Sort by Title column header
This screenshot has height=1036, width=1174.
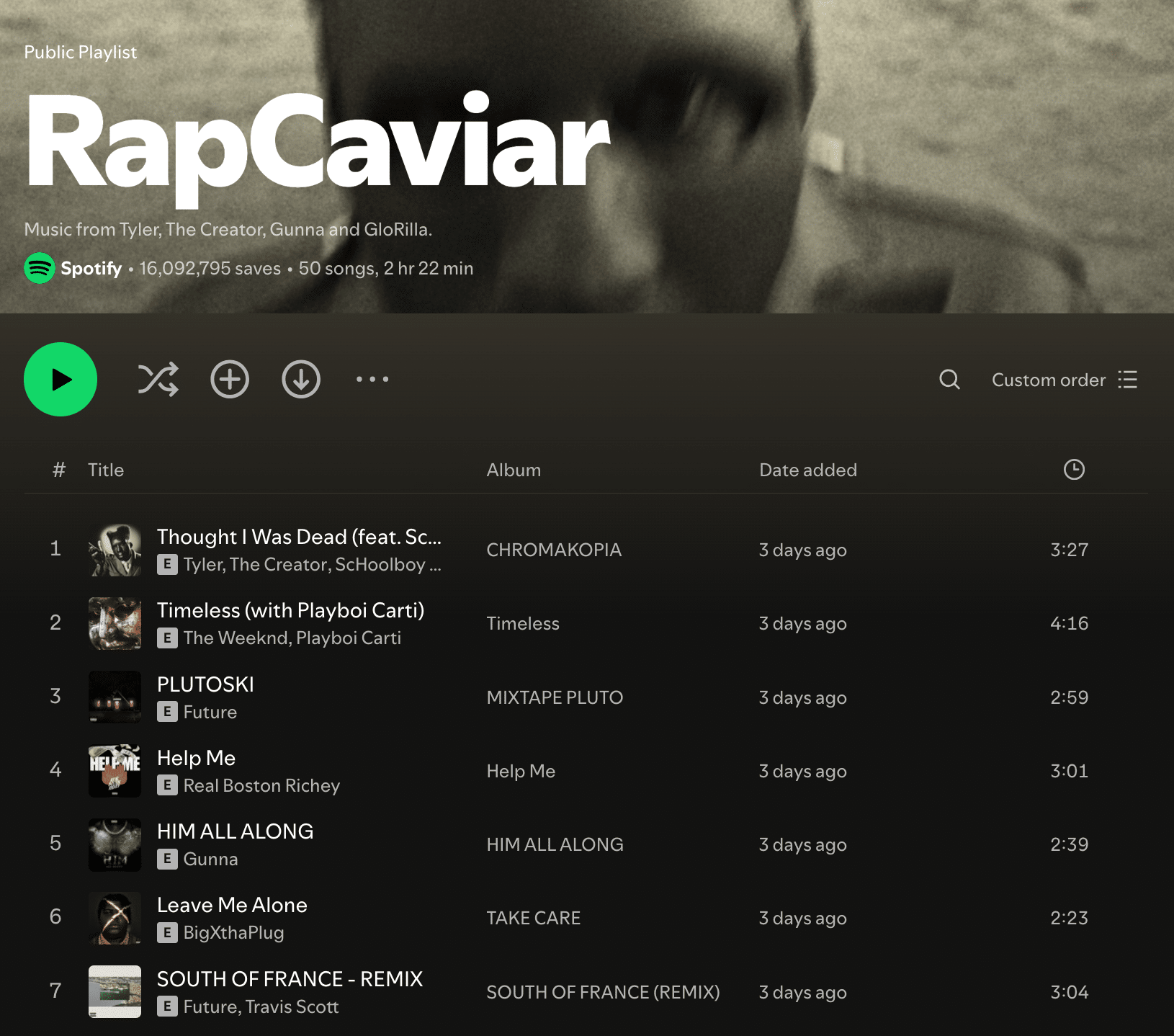tap(106, 470)
